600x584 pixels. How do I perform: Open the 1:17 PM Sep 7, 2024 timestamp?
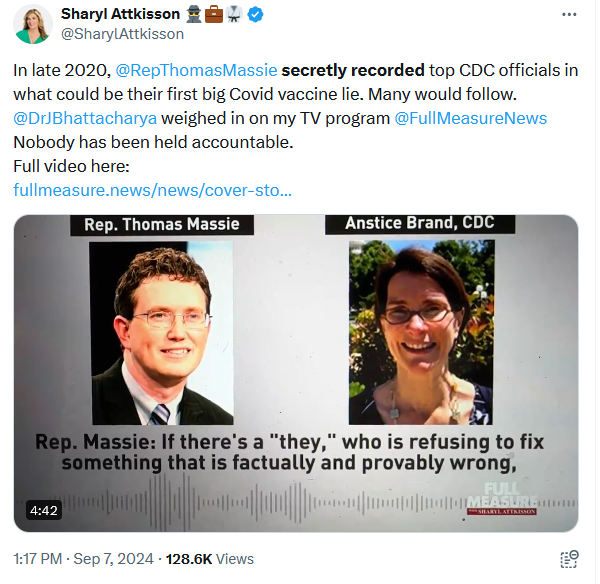[83, 559]
